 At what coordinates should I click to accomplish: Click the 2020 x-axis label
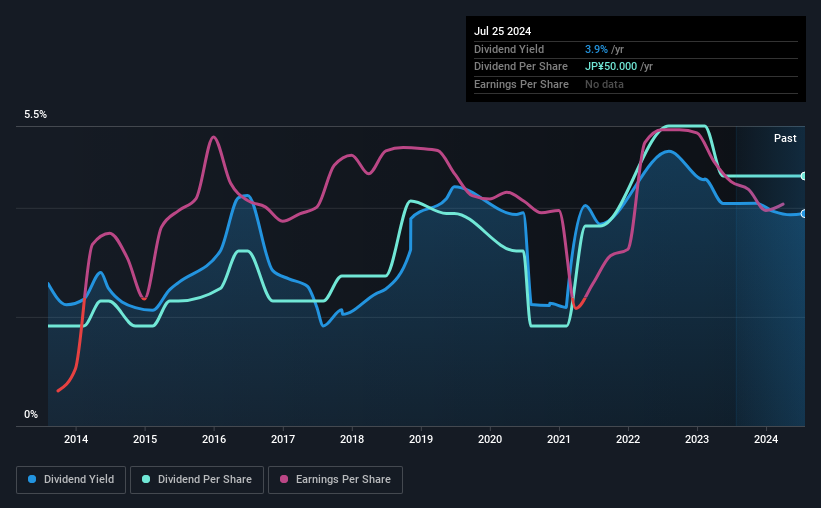(x=490, y=439)
